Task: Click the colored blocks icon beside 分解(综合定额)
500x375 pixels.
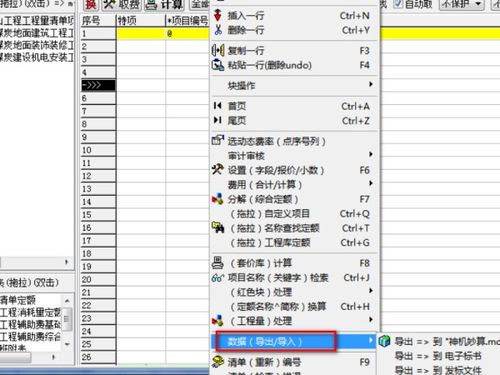Action: click(218, 199)
